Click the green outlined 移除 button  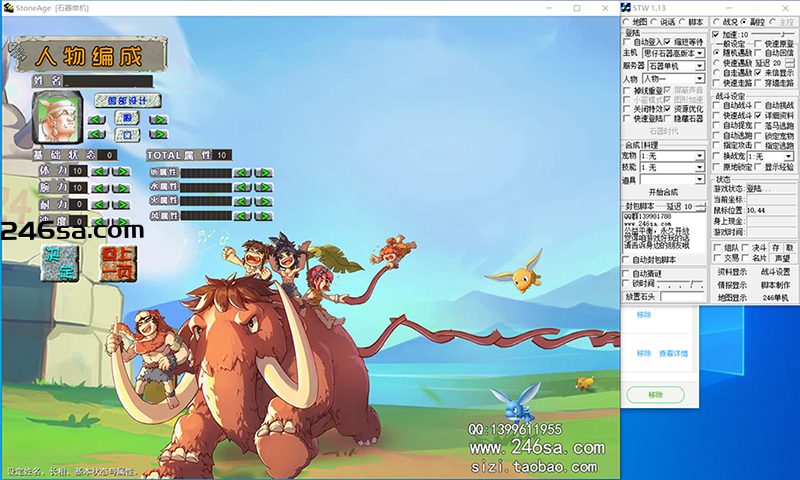pyautogui.click(x=656, y=395)
